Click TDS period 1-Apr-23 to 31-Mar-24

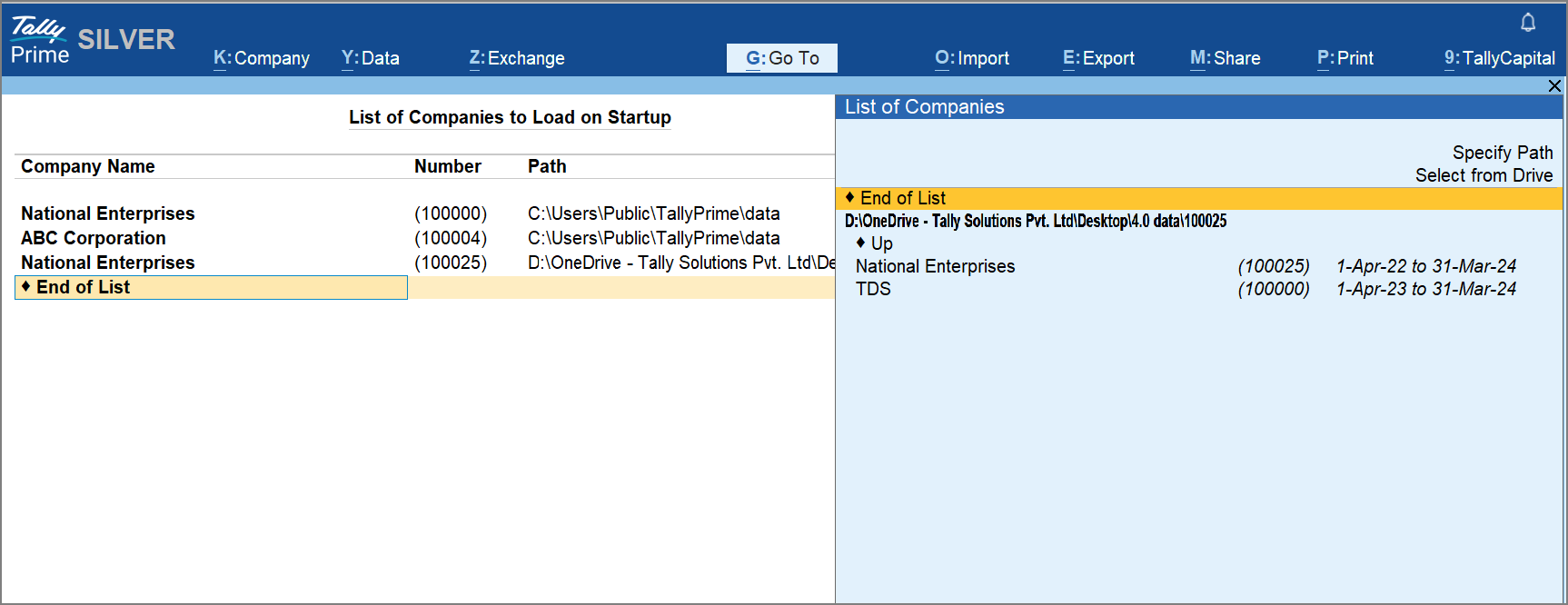click(1426, 289)
